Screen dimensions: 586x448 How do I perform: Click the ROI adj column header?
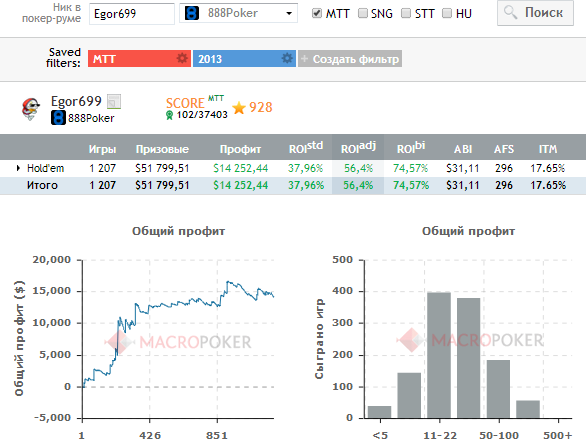click(x=358, y=147)
